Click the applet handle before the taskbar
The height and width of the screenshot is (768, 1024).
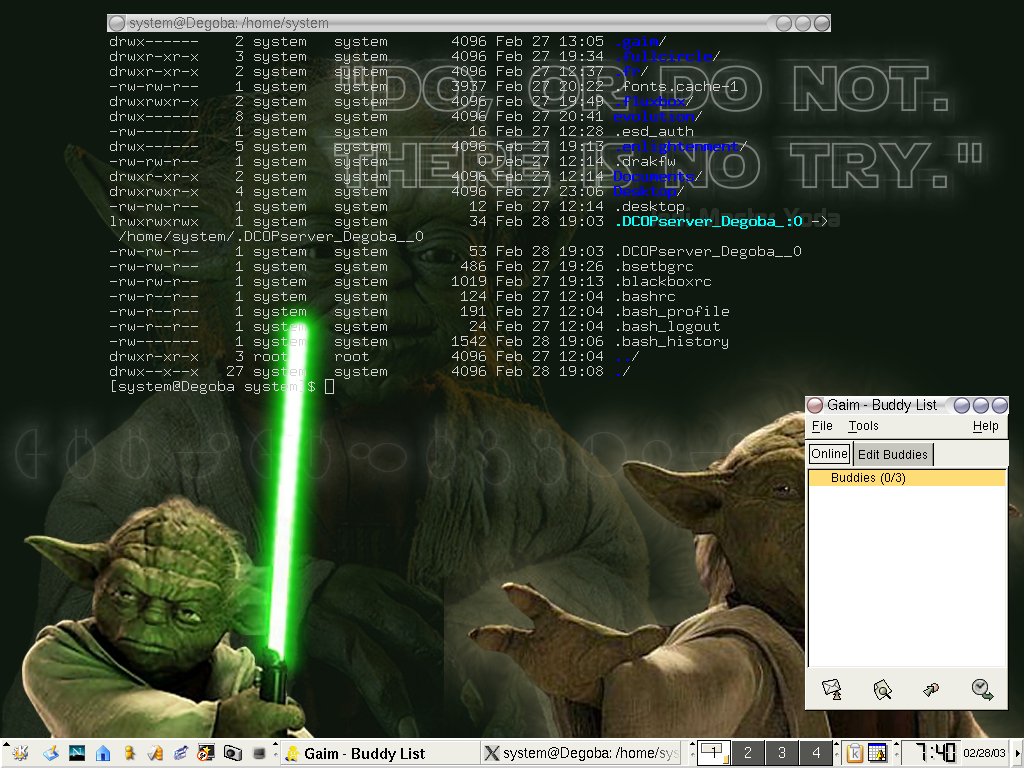coord(276,753)
